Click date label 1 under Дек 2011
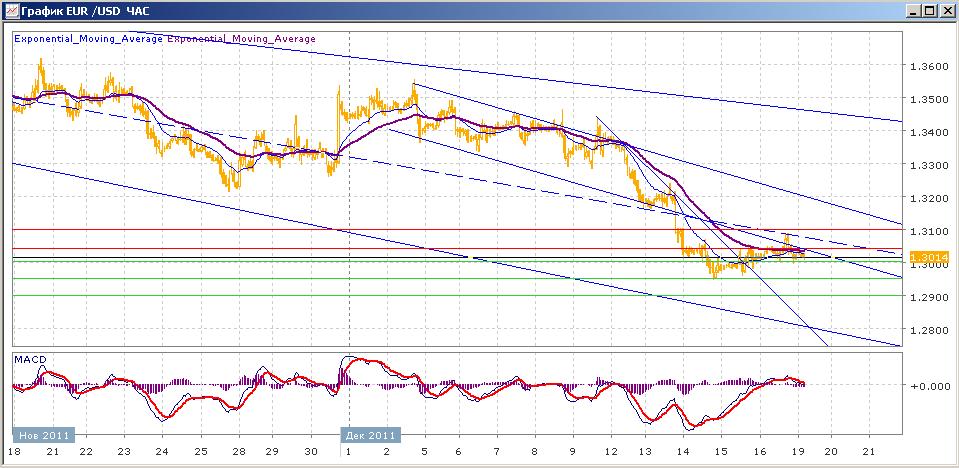959x468 pixels. [x=349, y=451]
